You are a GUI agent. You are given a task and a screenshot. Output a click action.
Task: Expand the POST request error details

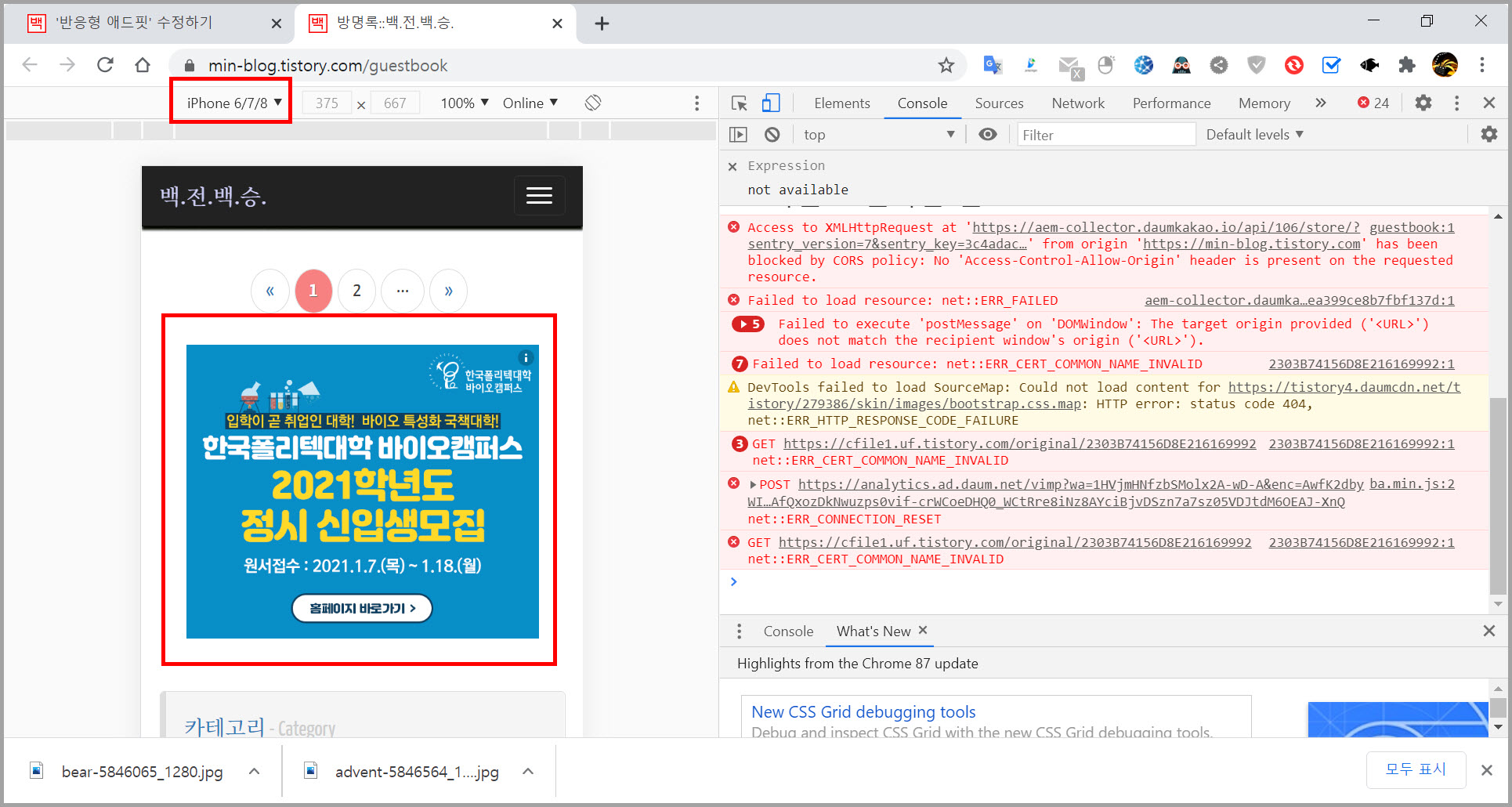(x=753, y=485)
